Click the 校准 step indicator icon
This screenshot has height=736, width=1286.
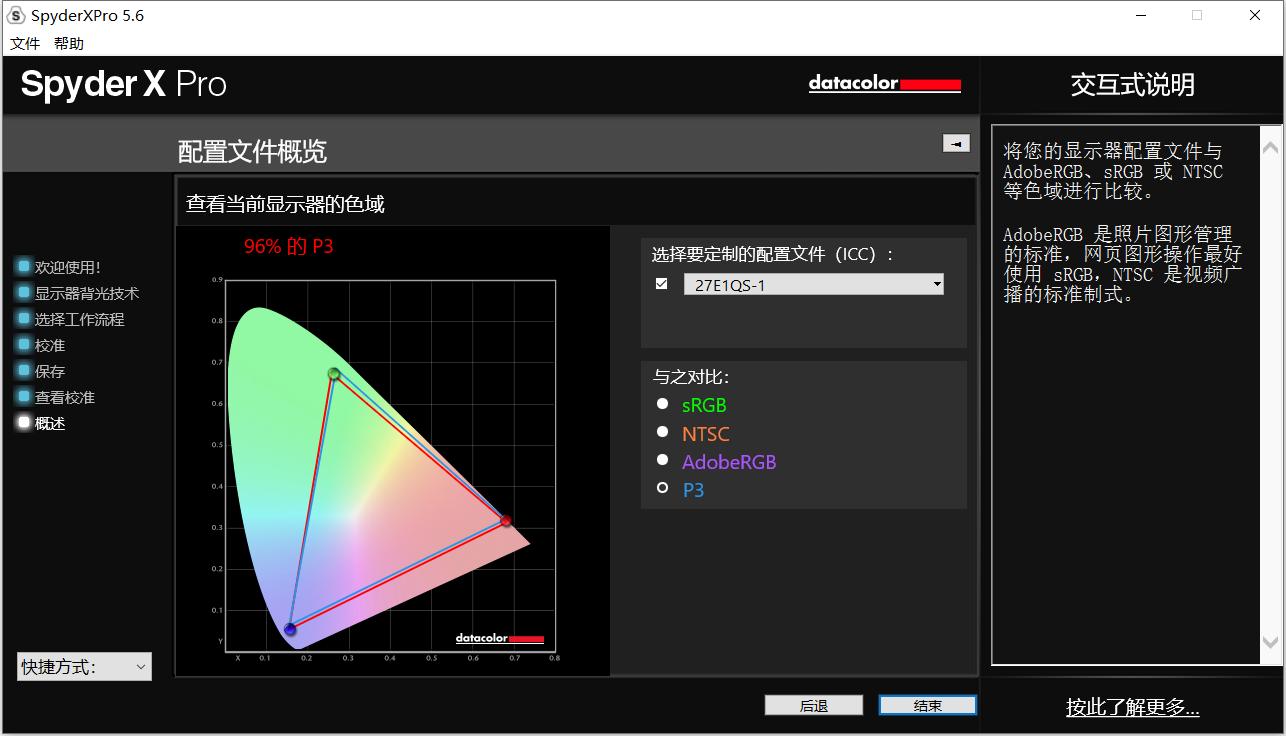point(24,345)
